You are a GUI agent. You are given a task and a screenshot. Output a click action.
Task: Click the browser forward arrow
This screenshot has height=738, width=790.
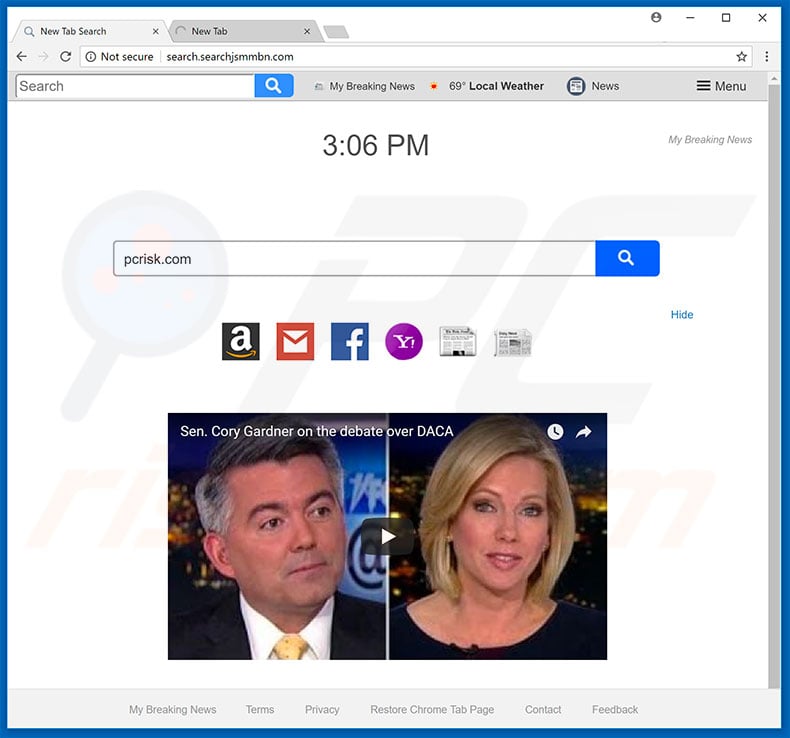(43, 56)
